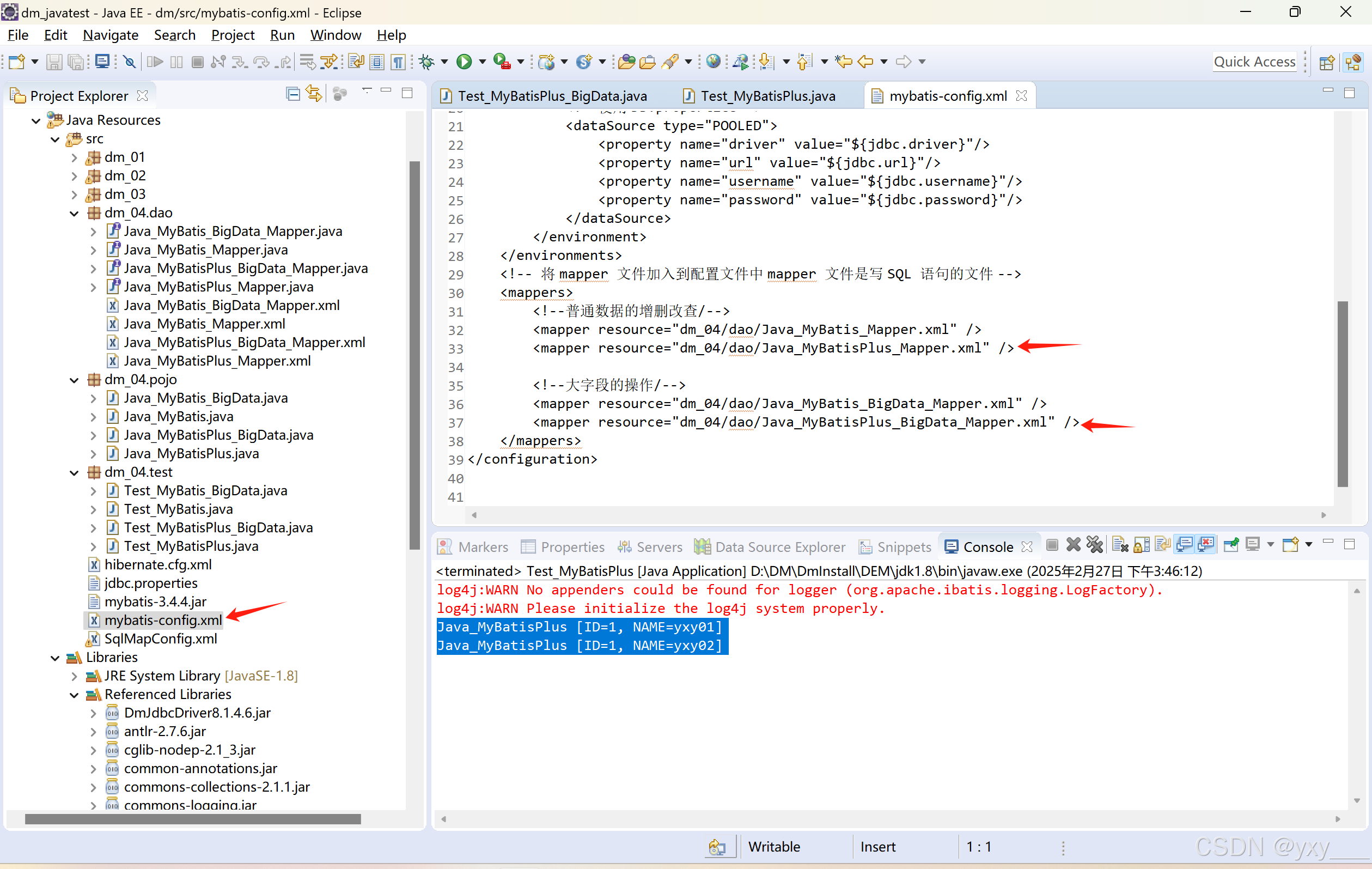
Task: Expand the JRE System Library node
Action: [x=75, y=676]
